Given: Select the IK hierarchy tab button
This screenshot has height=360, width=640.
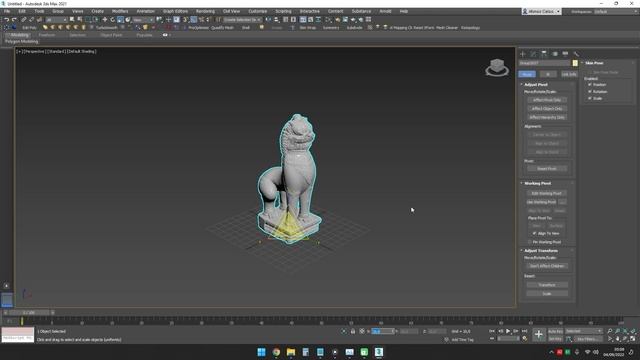Looking at the screenshot, I should (548, 74).
